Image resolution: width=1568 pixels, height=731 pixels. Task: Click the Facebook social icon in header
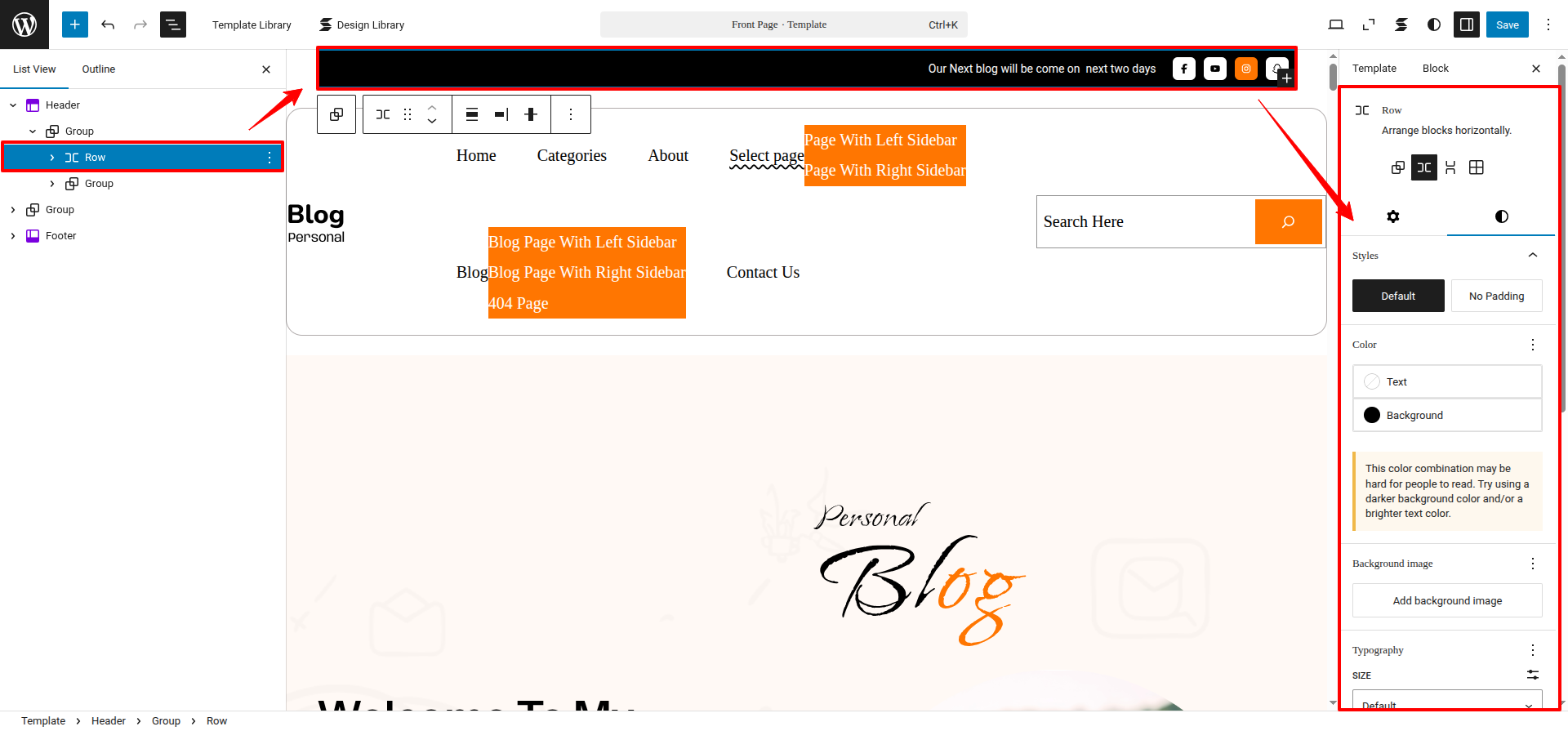(x=1183, y=69)
